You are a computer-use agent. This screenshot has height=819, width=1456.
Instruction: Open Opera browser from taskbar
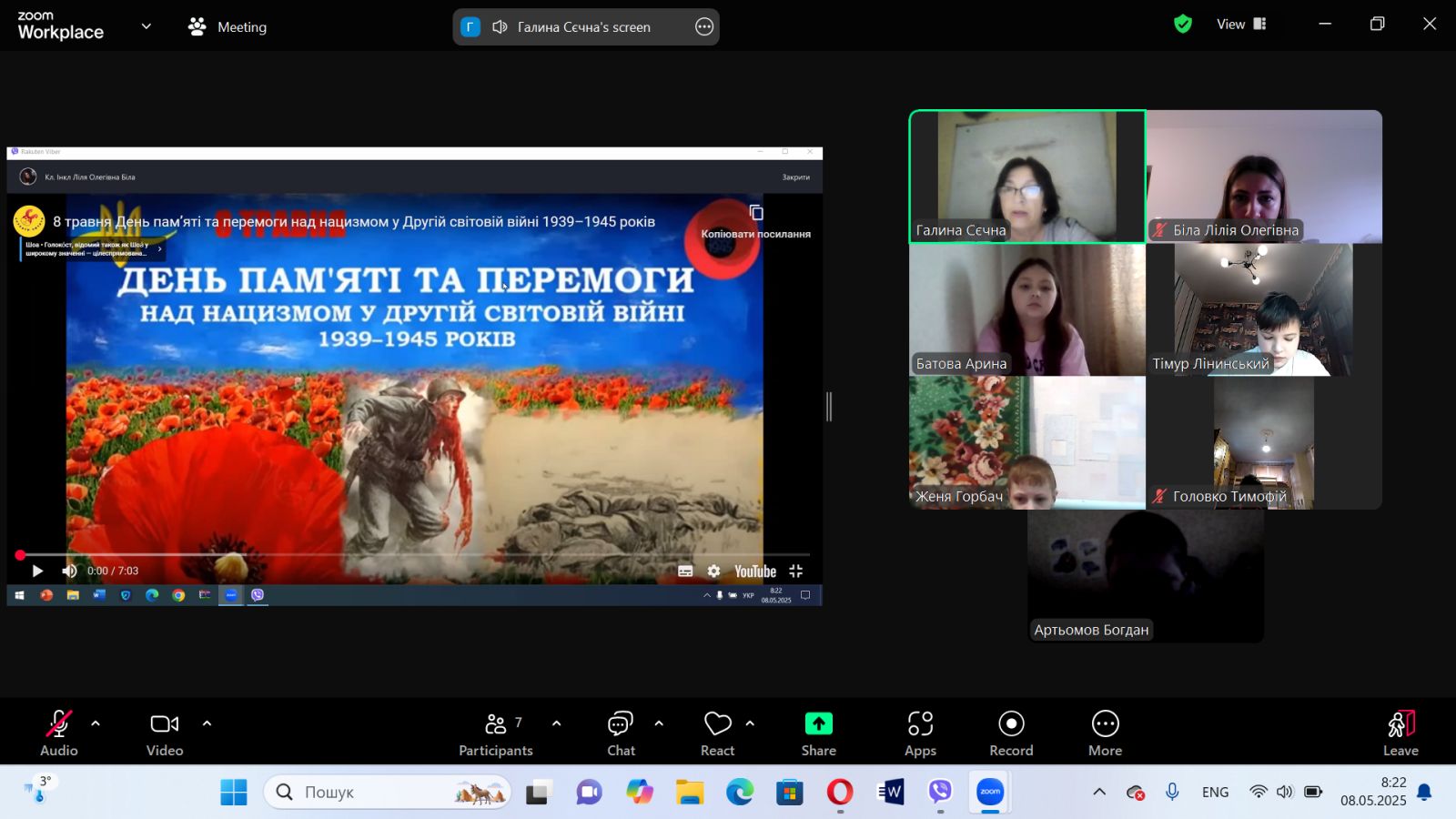click(840, 793)
